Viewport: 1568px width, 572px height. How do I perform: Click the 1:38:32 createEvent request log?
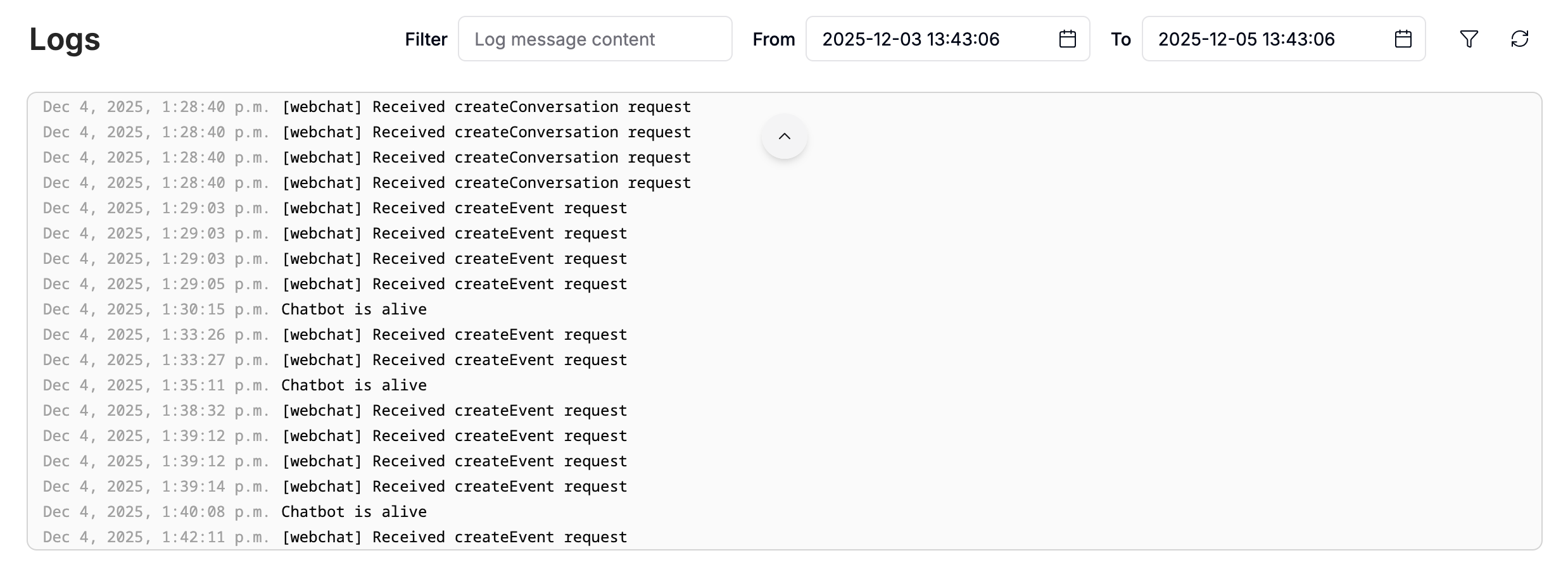335,411
